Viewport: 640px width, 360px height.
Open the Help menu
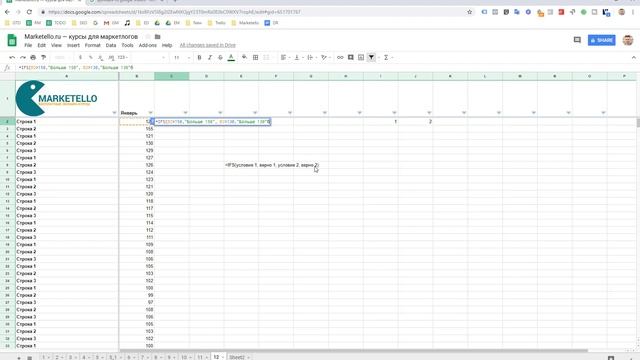coord(167,45)
